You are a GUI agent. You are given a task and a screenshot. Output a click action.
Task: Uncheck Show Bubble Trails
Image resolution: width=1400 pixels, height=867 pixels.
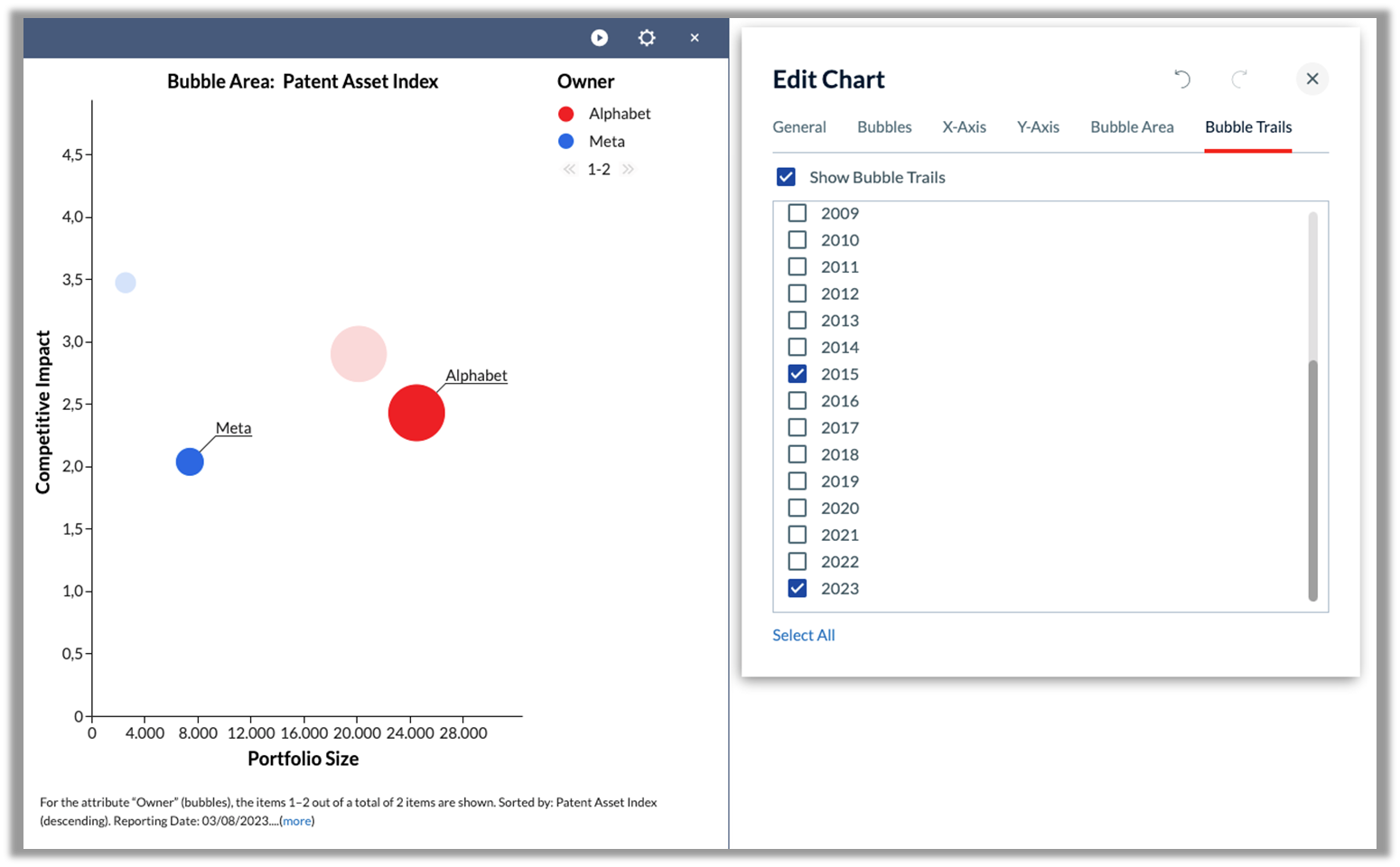click(x=786, y=177)
